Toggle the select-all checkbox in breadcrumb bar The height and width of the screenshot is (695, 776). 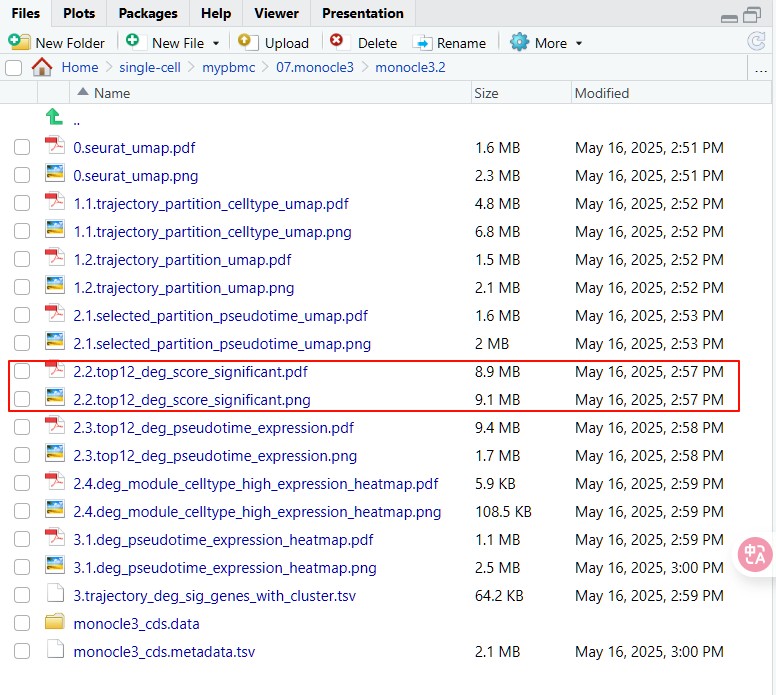pos(13,67)
